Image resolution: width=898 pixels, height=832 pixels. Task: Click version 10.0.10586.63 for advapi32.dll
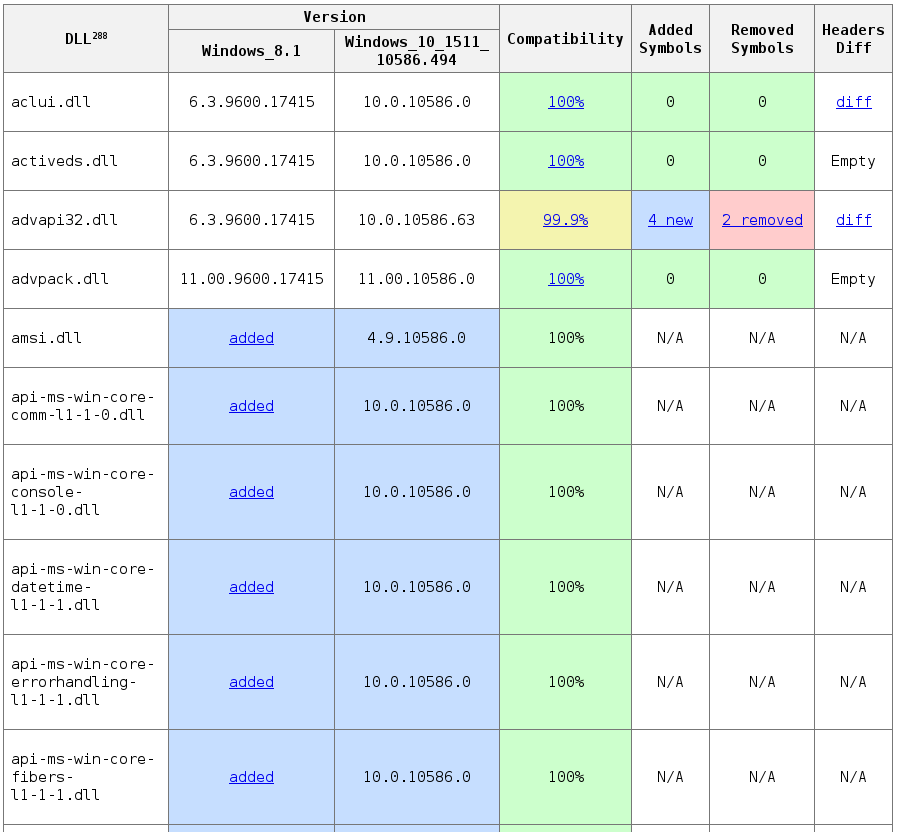(x=417, y=220)
